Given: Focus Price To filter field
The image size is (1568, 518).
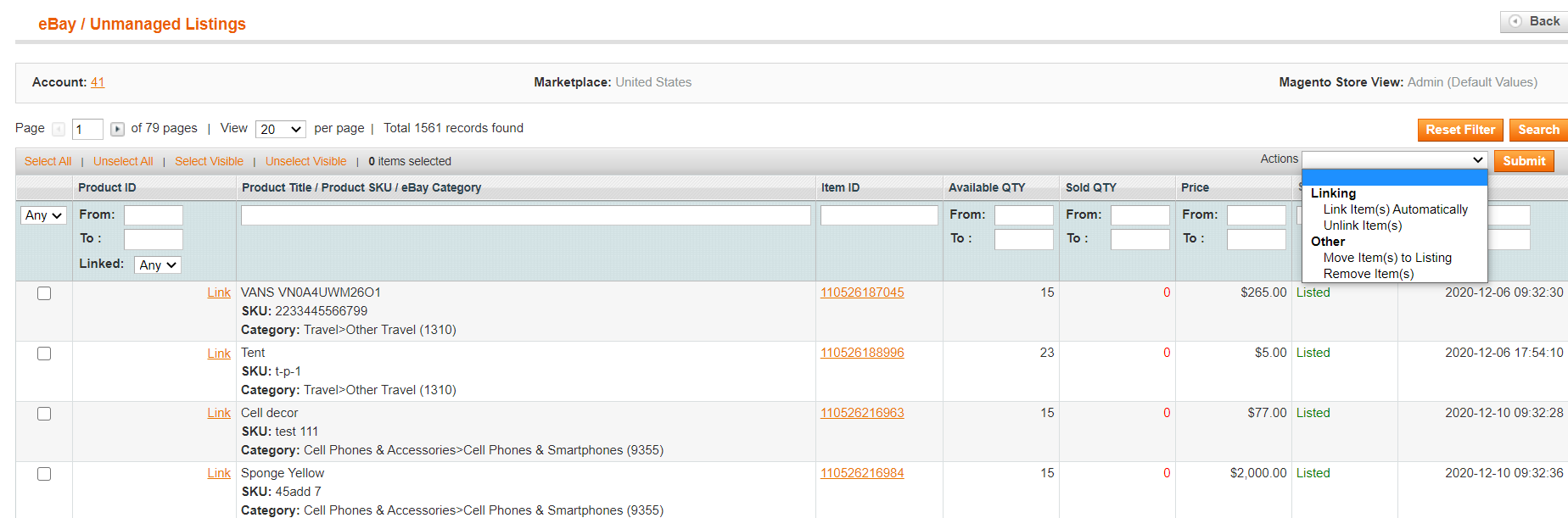Looking at the screenshot, I should click(1257, 239).
